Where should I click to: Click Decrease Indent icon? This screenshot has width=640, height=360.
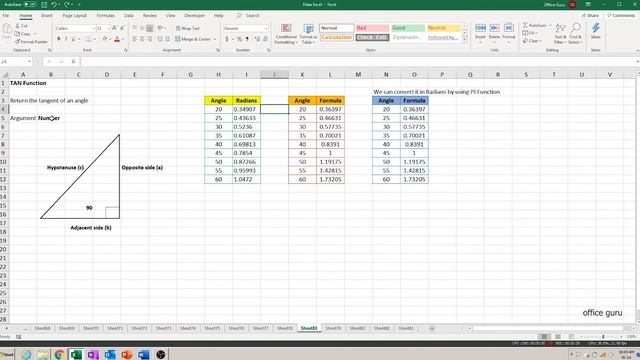[x=160, y=39]
